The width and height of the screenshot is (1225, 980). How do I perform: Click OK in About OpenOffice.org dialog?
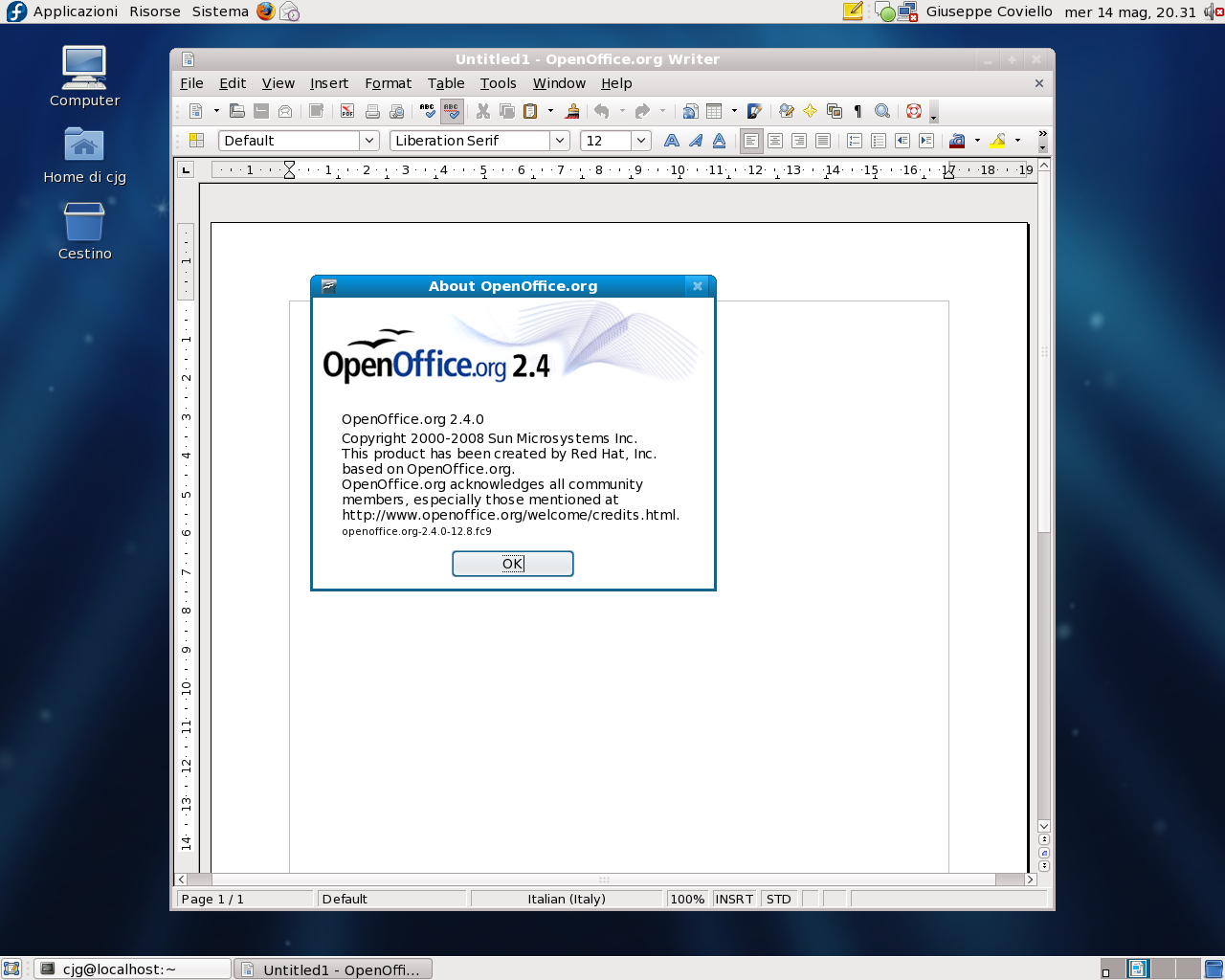pyautogui.click(x=513, y=564)
